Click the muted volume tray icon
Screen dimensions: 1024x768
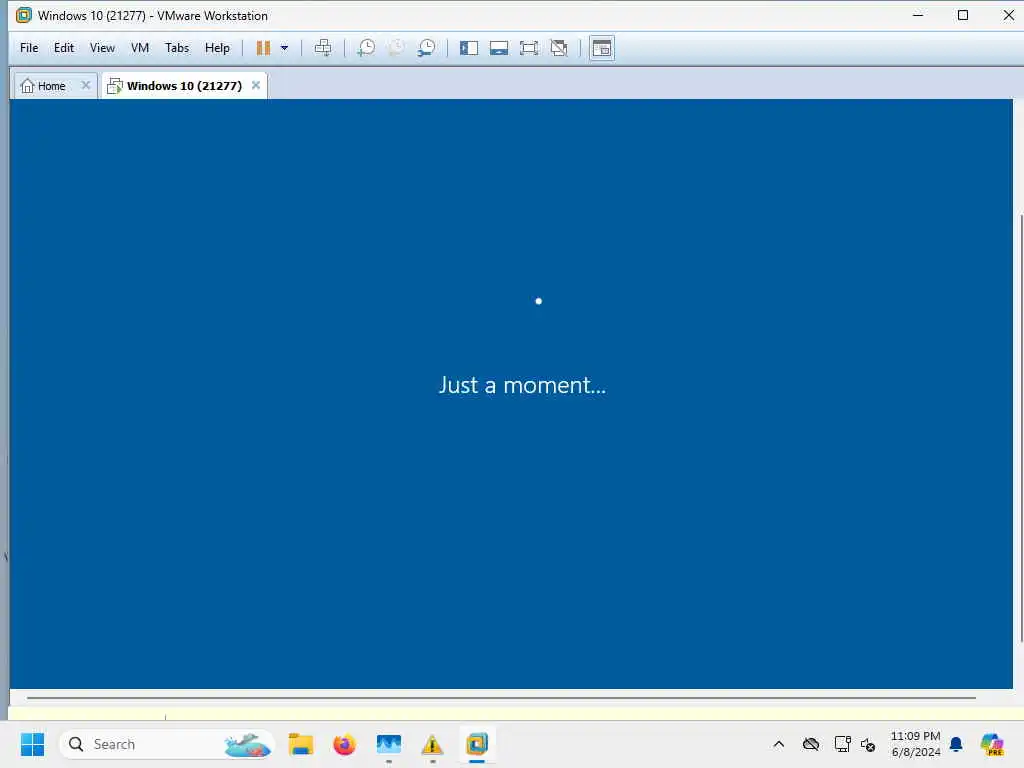tap(868, 744)
